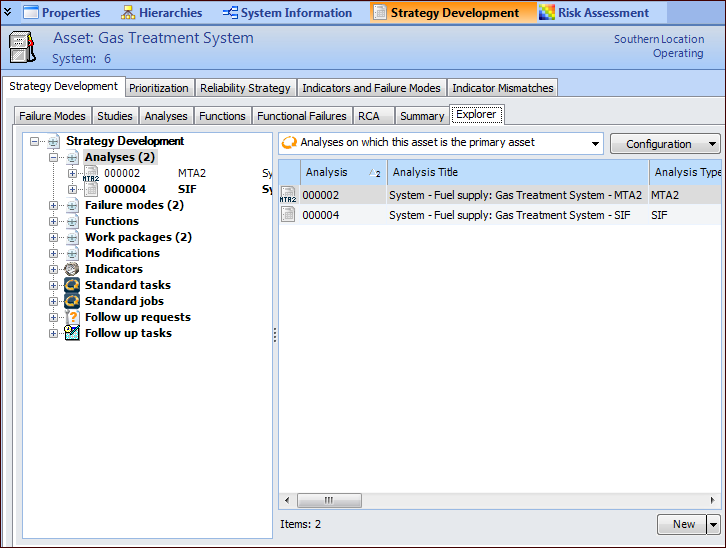Click the Follow up requests question icon
Viewport: 726px width, 548px height.
pyautogui.click(x=72, y=317)
